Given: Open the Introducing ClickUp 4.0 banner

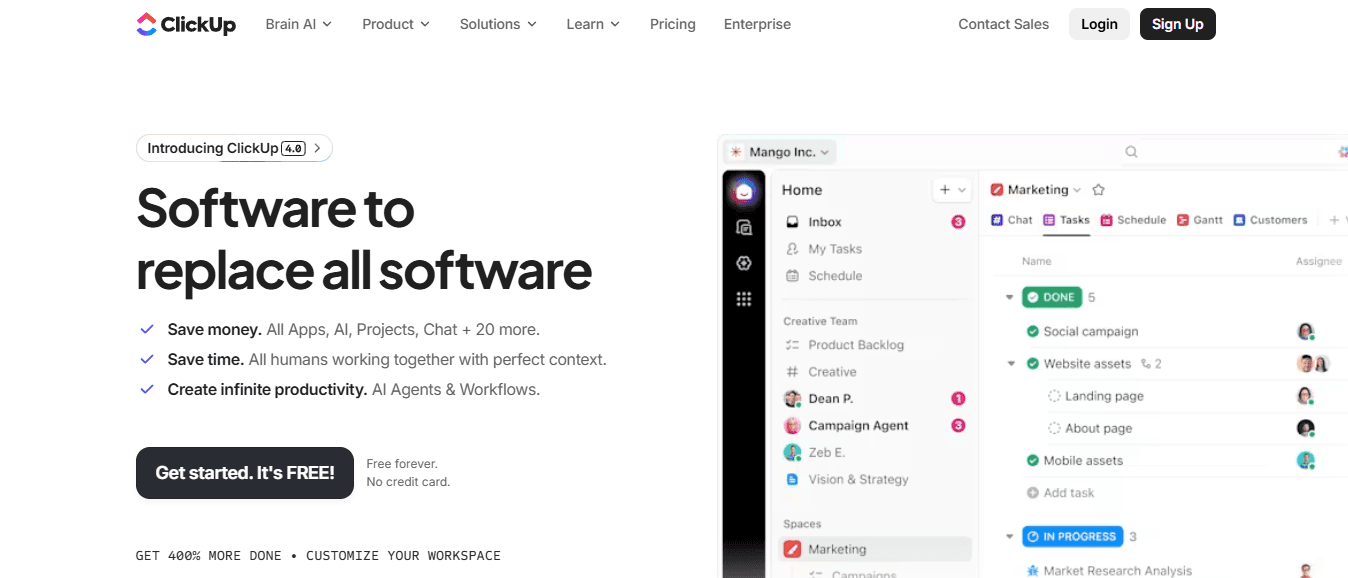Looking at the screenshot, I should coord(234,148).
